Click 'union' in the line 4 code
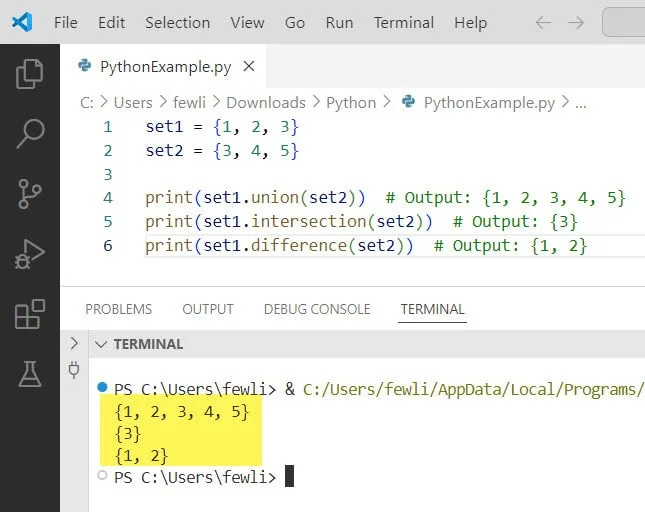The image size is (645, 512). click(x=274, y=197)
